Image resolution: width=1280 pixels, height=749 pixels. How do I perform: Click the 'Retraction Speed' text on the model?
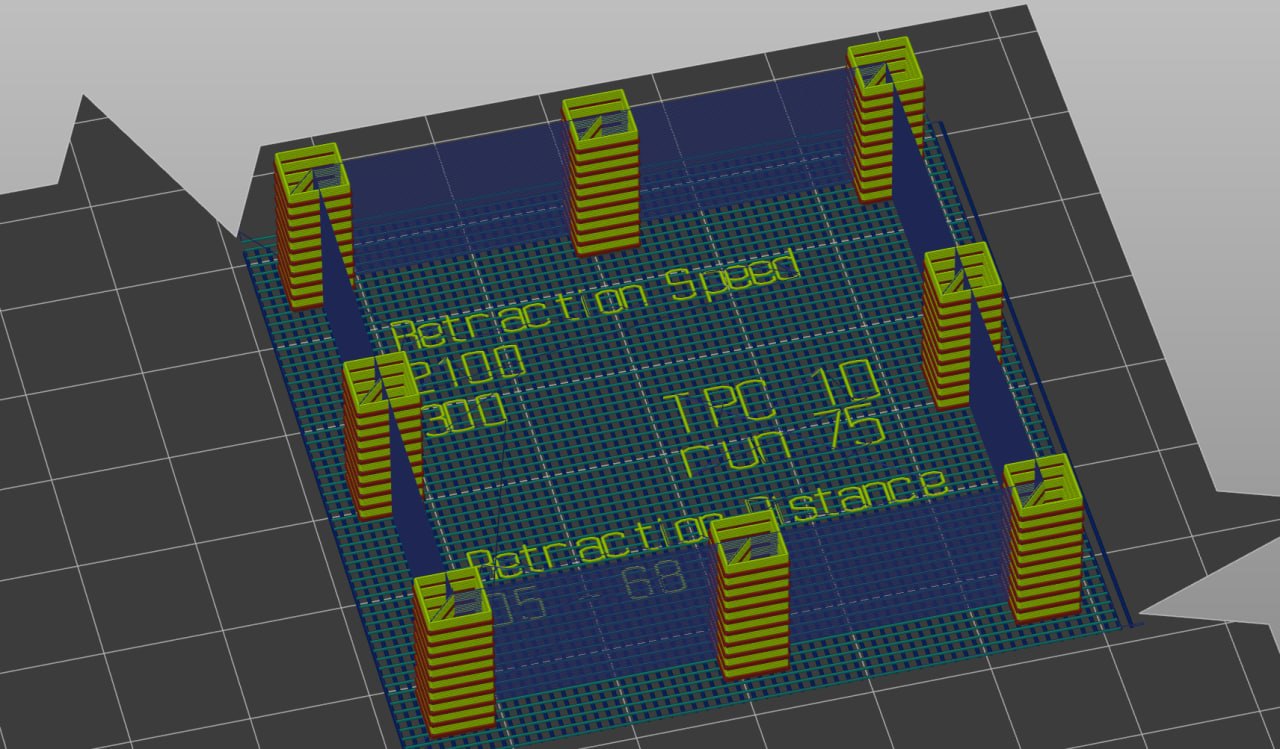pos(596,298)
